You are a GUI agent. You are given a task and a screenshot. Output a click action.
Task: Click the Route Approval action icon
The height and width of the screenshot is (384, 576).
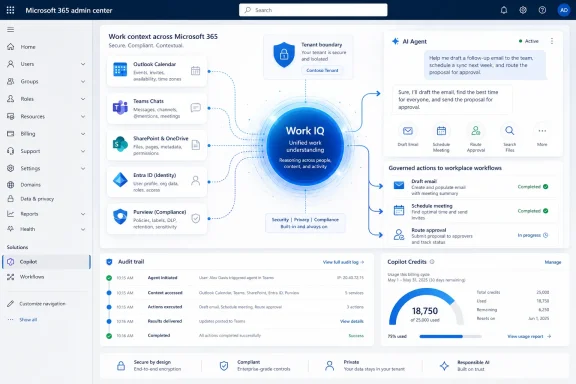tap(476, 131)
